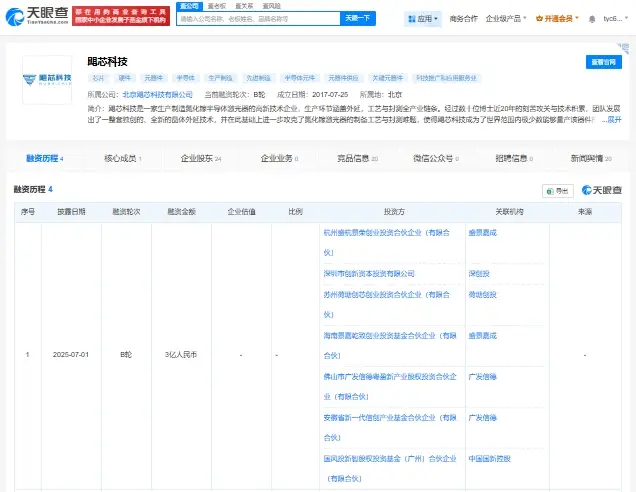This screenshot has width=636, height=492.
Task: Switch to the 查老板 search tab
Action: pos(217,6)
